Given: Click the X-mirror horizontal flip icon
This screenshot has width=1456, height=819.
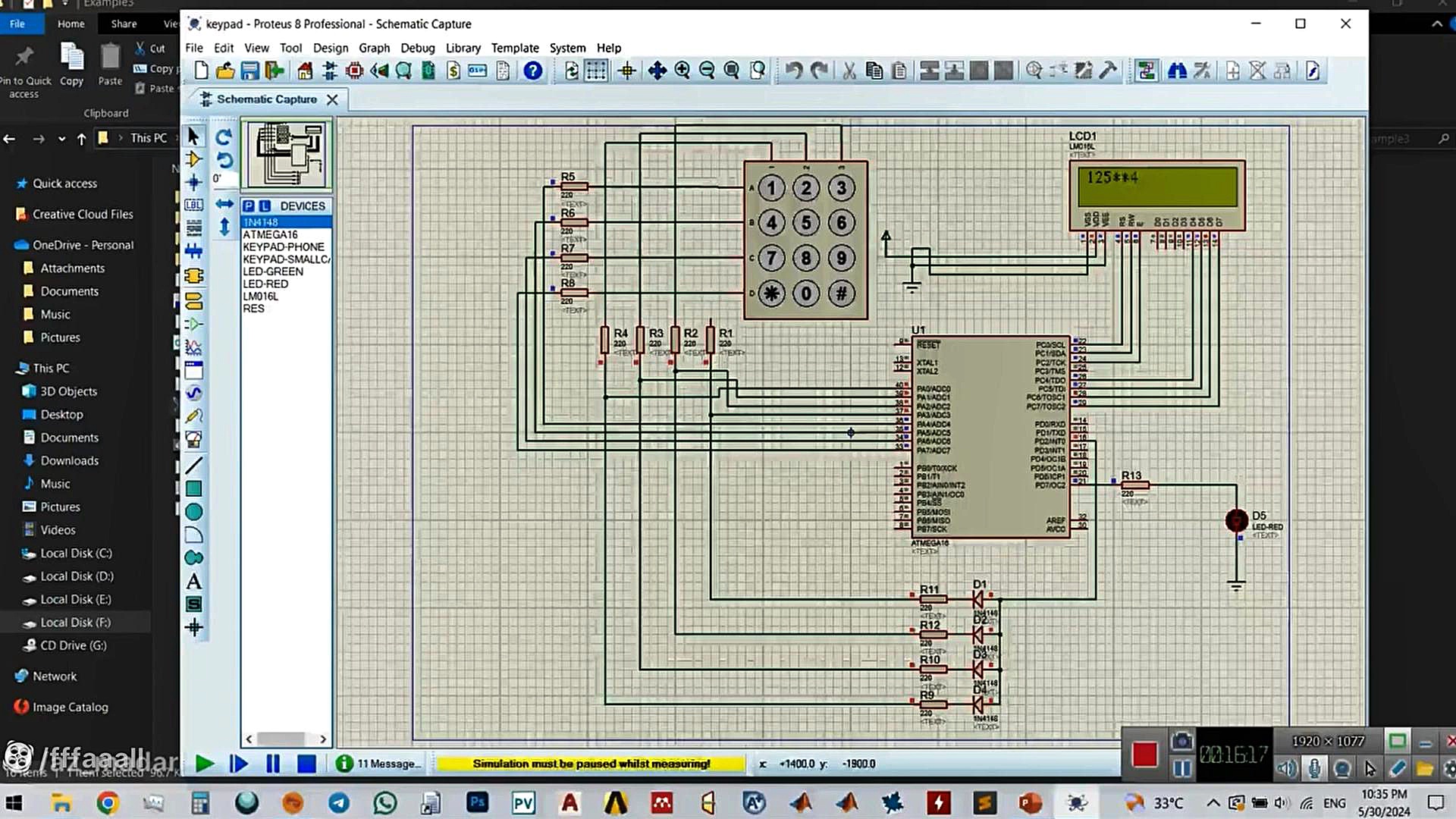Looking at the screenshot, I should [224, 204].
